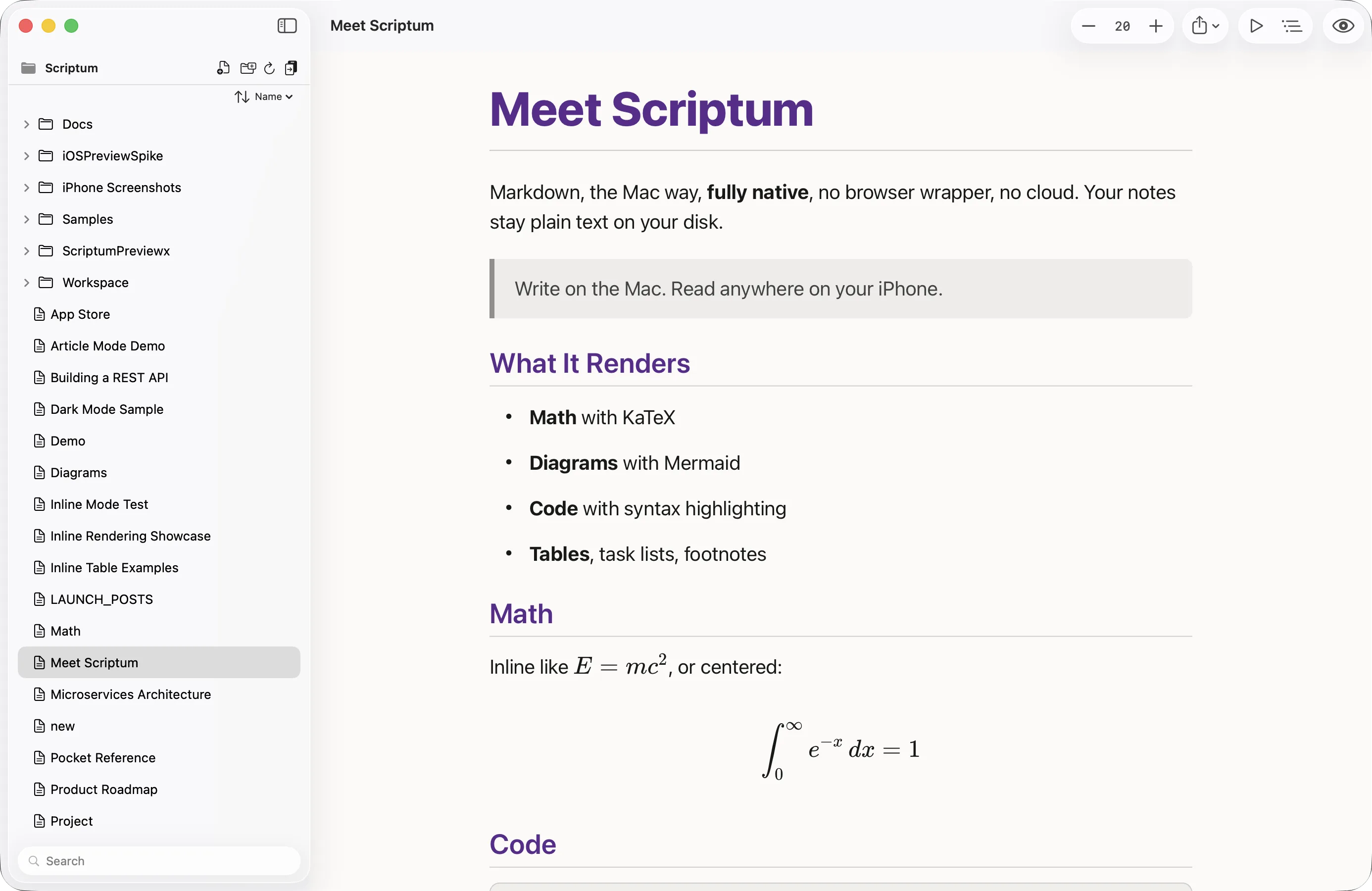This screenshot has height=891, width=1372.
Task: Click the iOSPreviewSpike folder icon
Action: pos(46,156)
